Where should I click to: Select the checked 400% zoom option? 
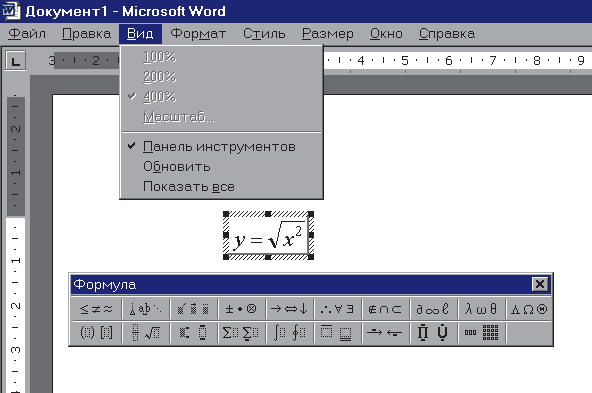coord(222,97)
